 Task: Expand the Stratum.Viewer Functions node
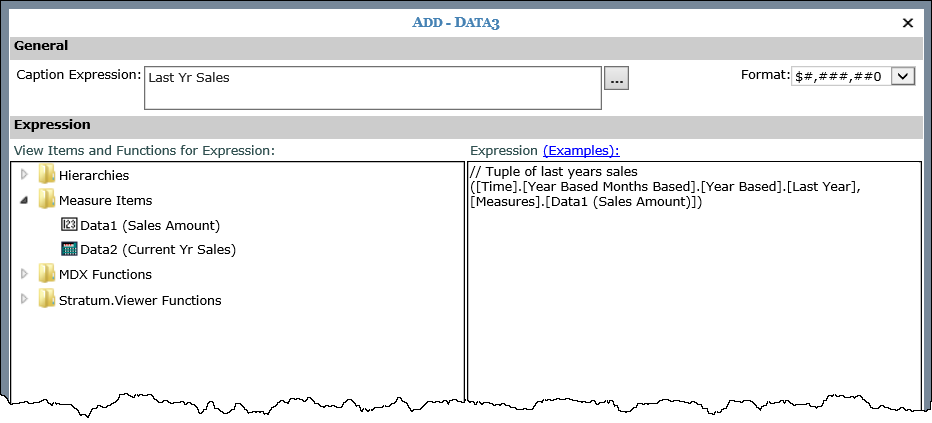pos(25,300)
